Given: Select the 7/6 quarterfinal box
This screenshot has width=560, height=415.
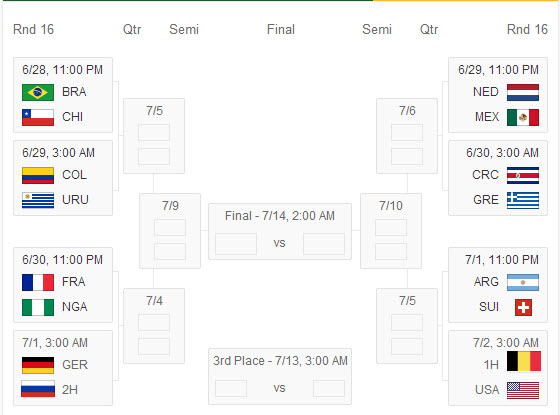Looking at the screenshot, I should pos(407,136).
